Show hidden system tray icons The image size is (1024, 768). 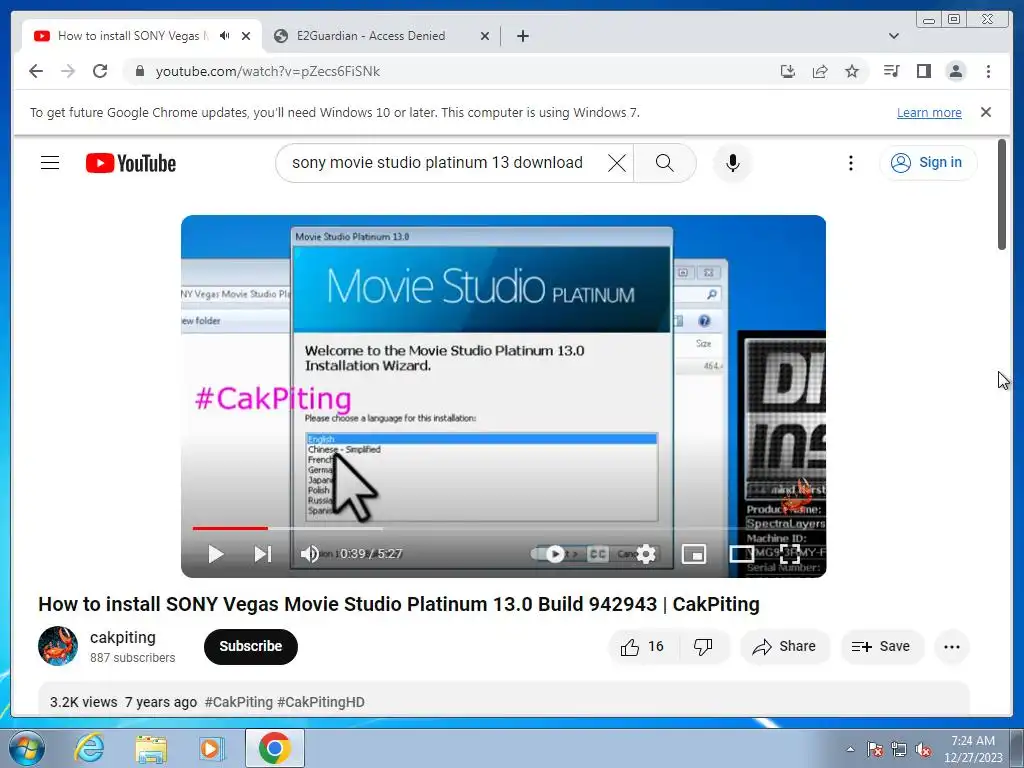click(850, 749)
